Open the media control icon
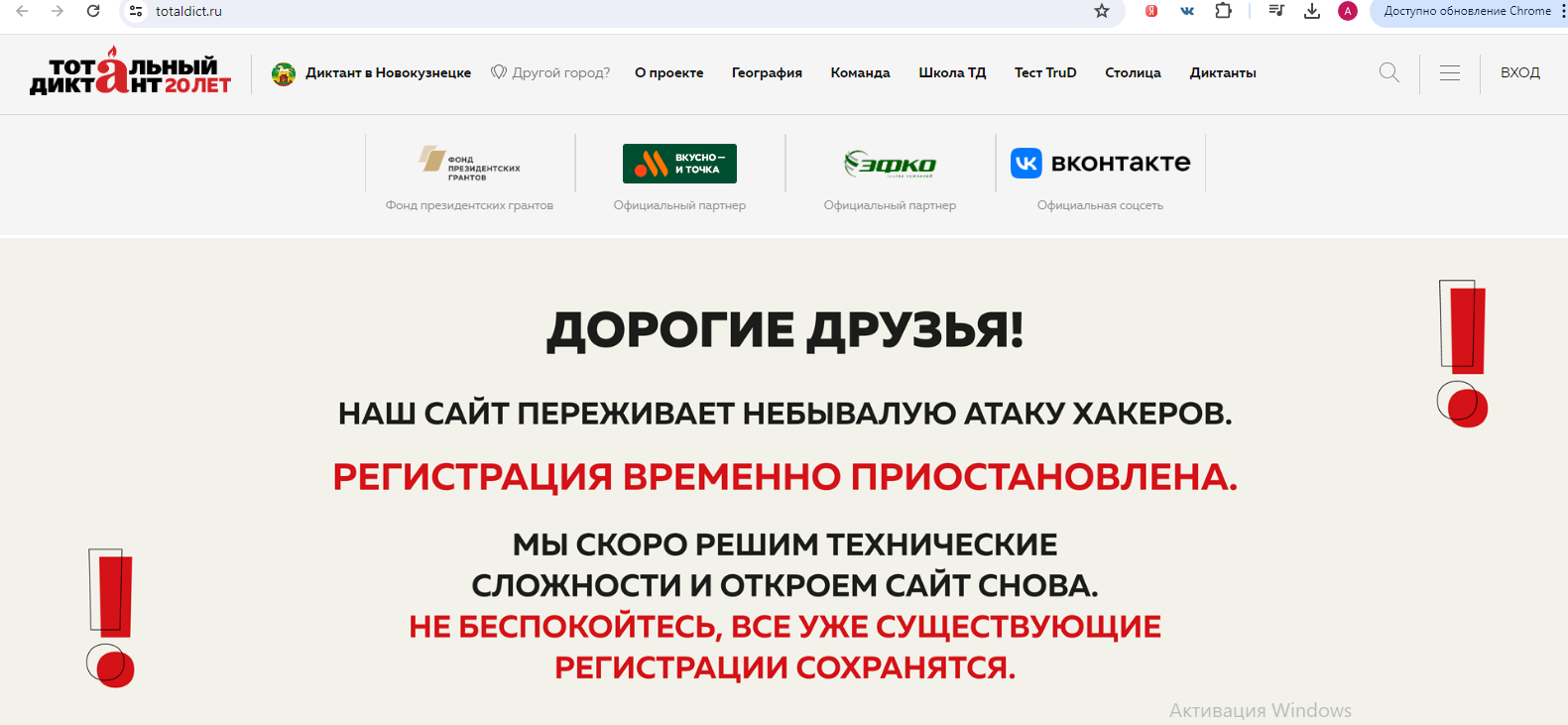 pyautogui.click(x=1276, y=11)
